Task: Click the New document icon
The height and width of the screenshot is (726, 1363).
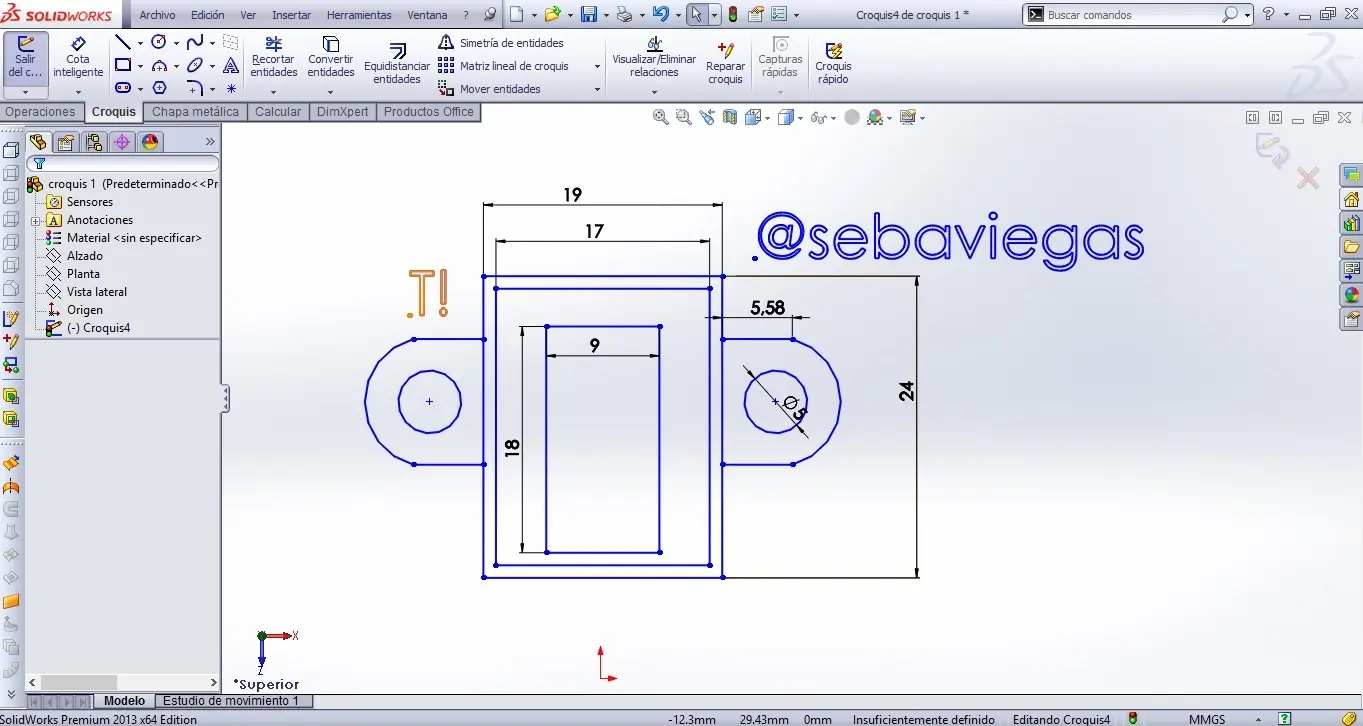Action: [x=516, y=15]
